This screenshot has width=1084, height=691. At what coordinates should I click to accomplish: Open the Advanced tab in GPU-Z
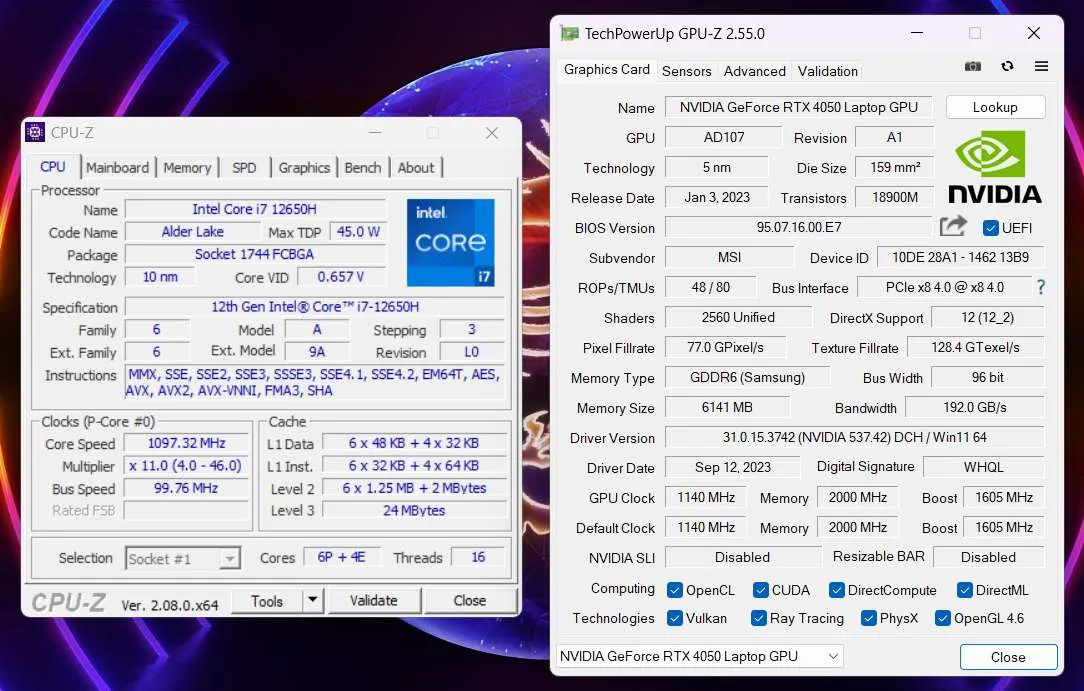click(x=755, y=71)
